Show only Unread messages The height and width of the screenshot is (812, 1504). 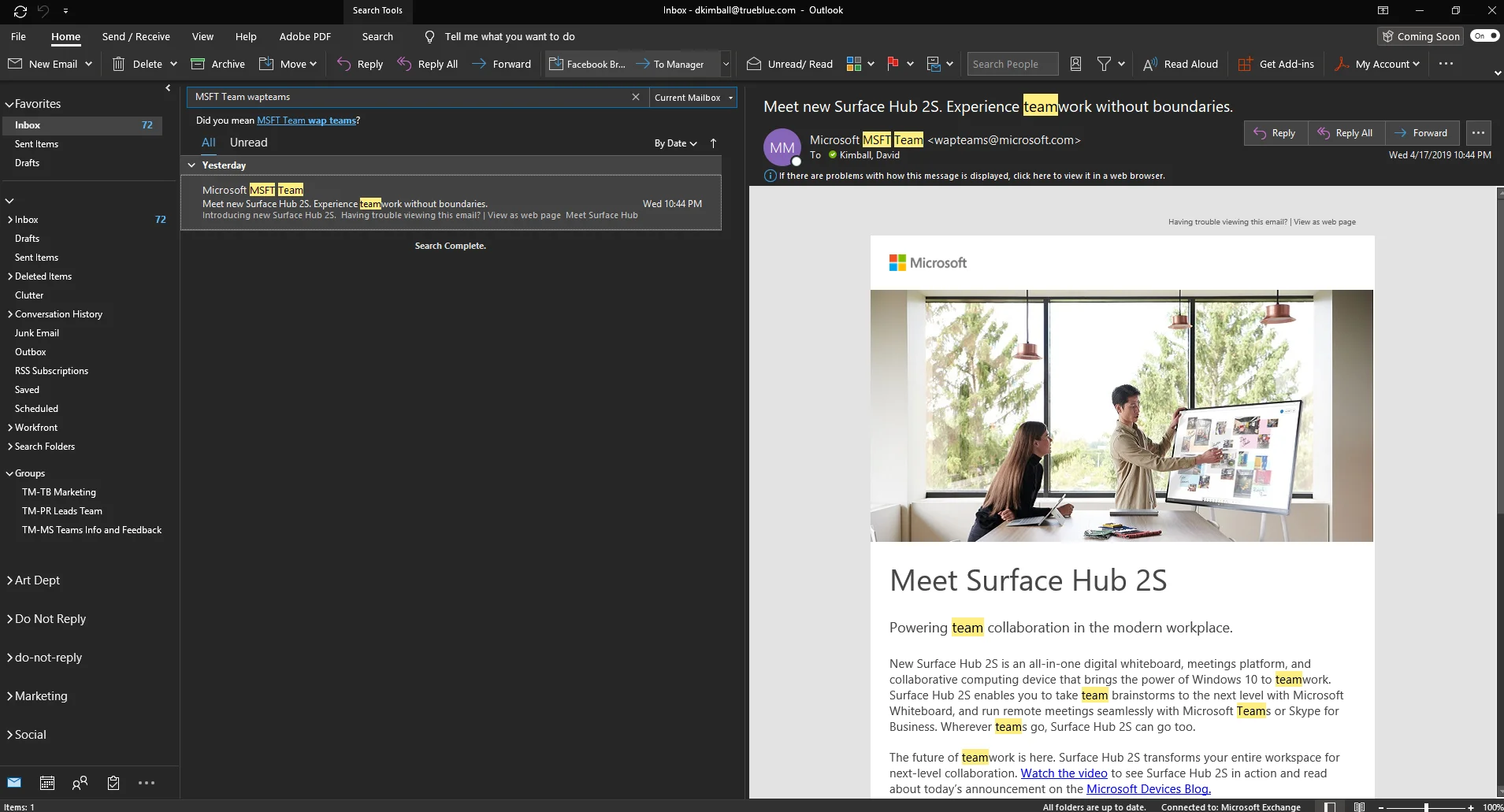(x=248, y=143)
